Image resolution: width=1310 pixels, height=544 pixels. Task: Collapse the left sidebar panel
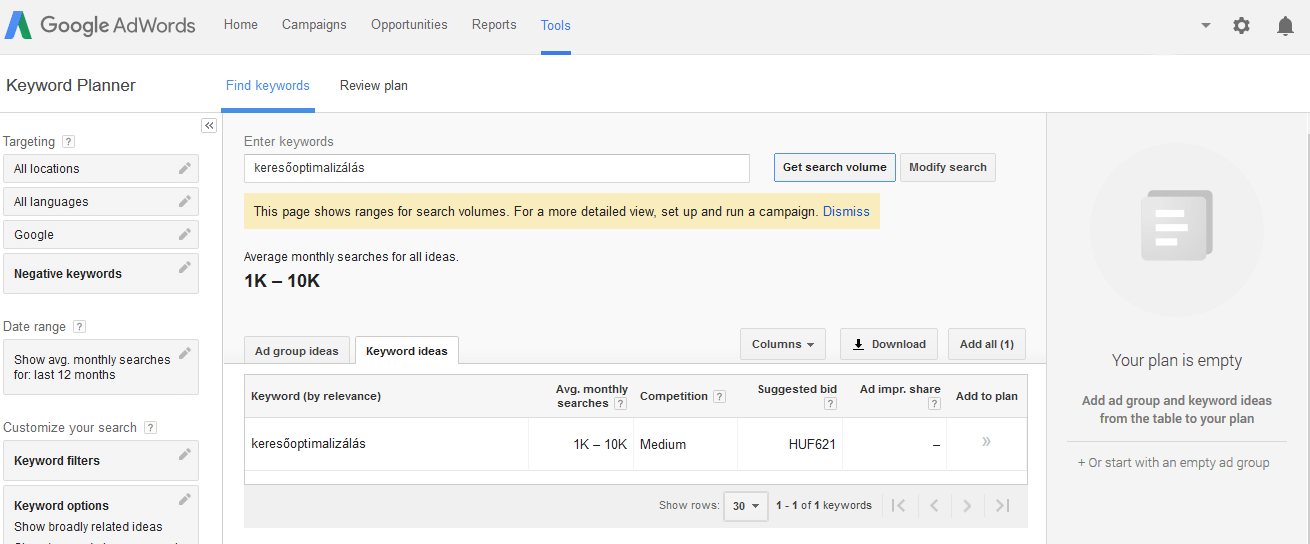click(x=209, y=125)
